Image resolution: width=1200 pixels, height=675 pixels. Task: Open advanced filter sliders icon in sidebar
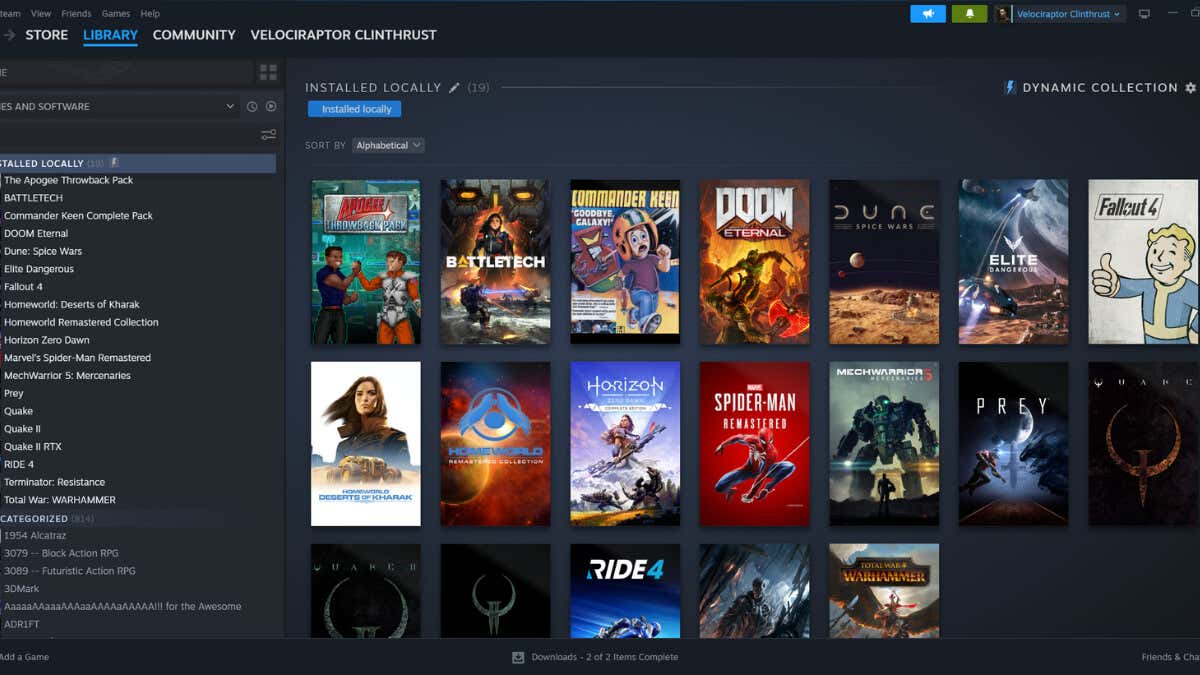tap(268, 135)
